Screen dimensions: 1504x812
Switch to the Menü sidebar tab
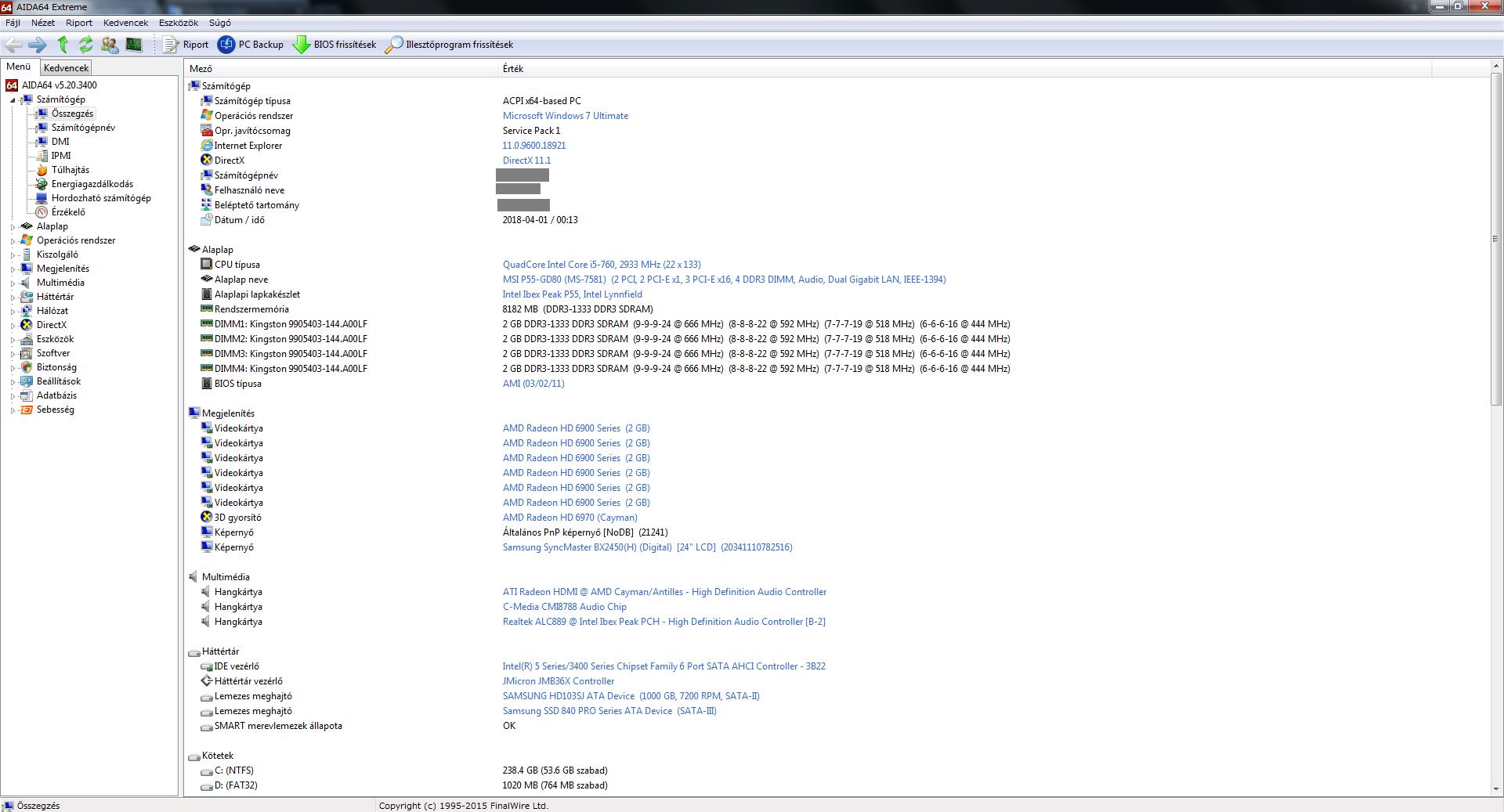point(19,67)
